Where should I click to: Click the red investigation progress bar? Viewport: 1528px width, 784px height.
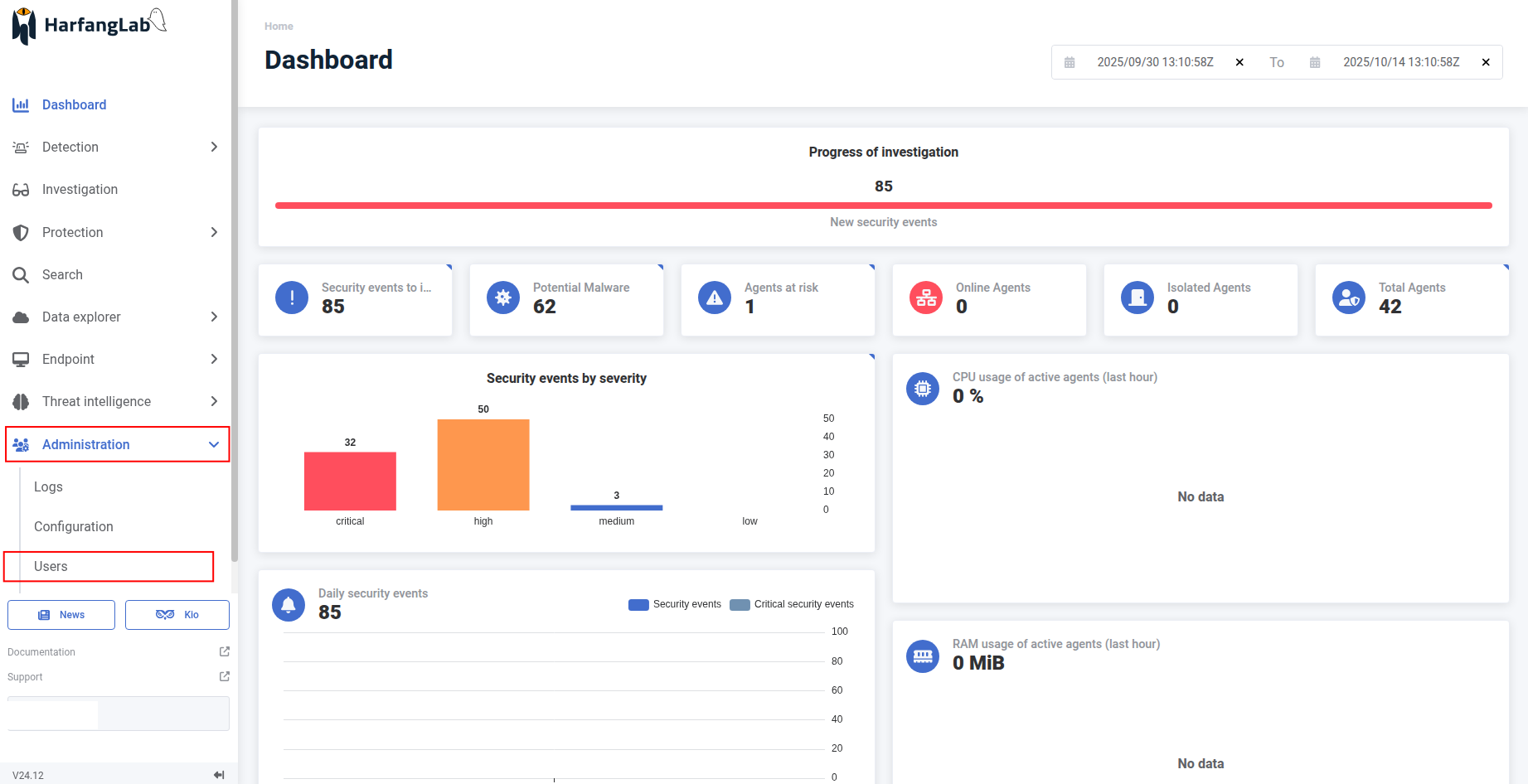pos(883,206)
